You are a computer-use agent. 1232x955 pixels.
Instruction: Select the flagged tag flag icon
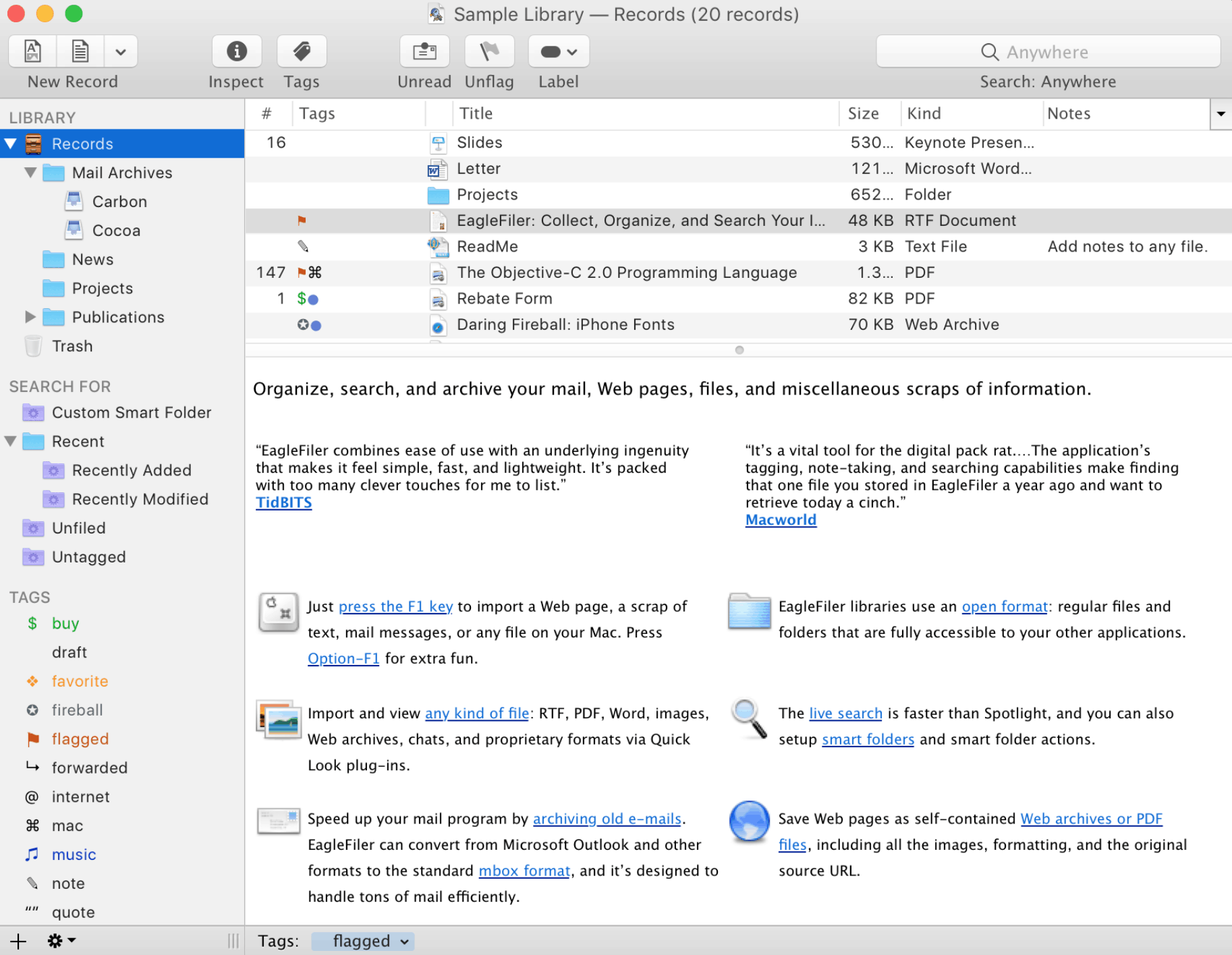coord(32,739)
